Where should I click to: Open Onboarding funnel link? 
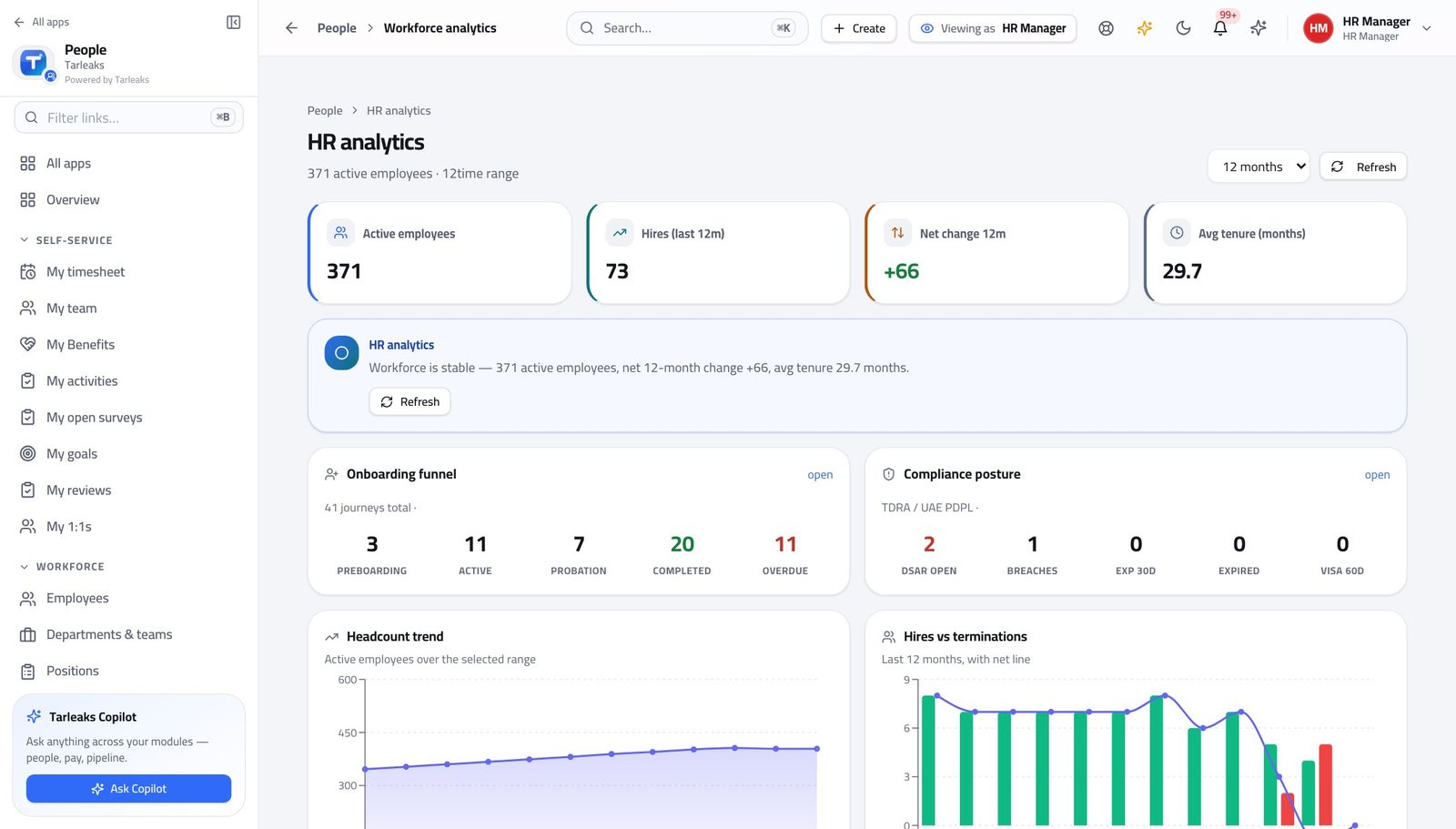(x=820, y=475)
